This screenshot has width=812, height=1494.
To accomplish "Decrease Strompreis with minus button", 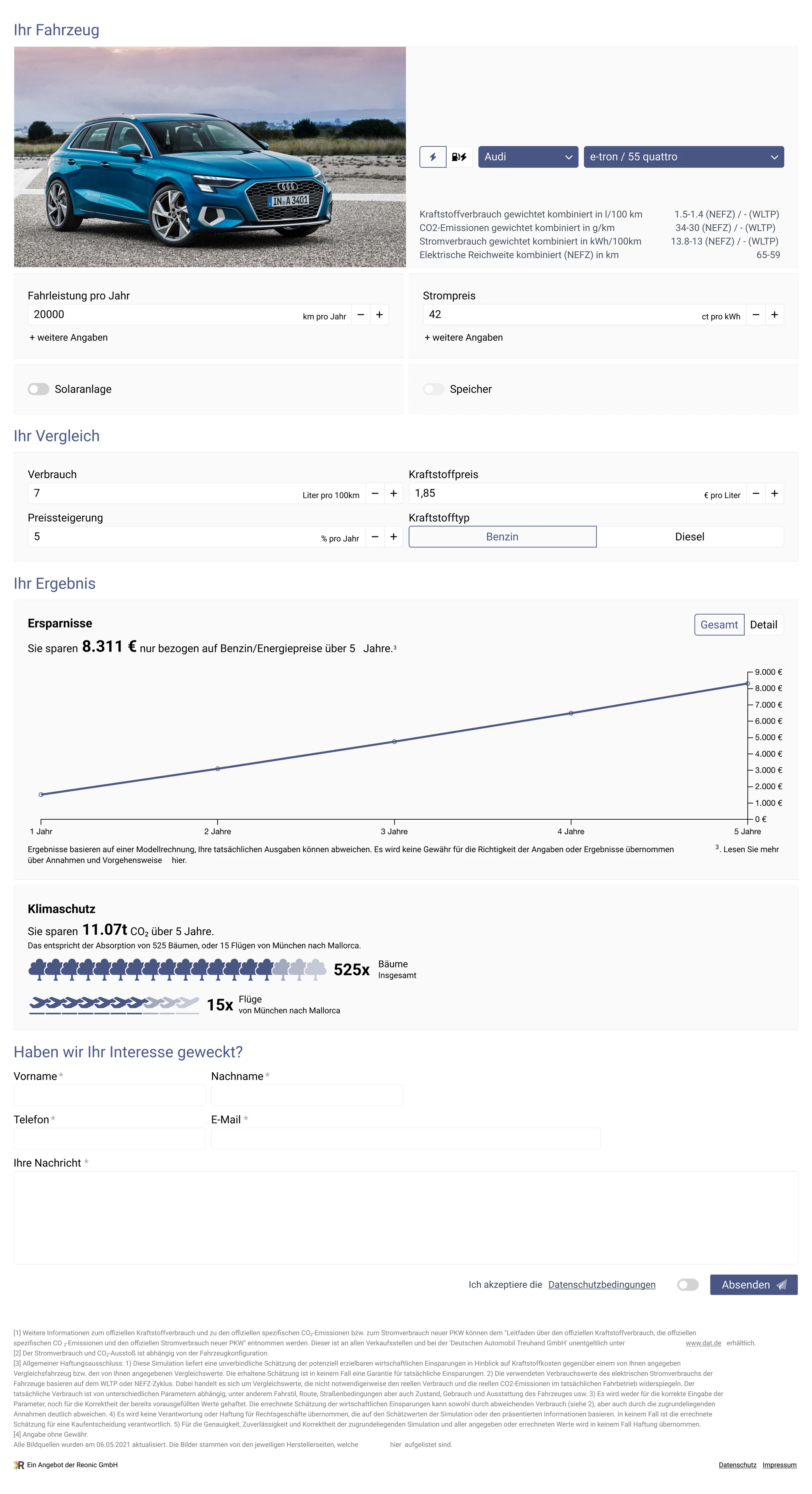I will pos(756,314).
